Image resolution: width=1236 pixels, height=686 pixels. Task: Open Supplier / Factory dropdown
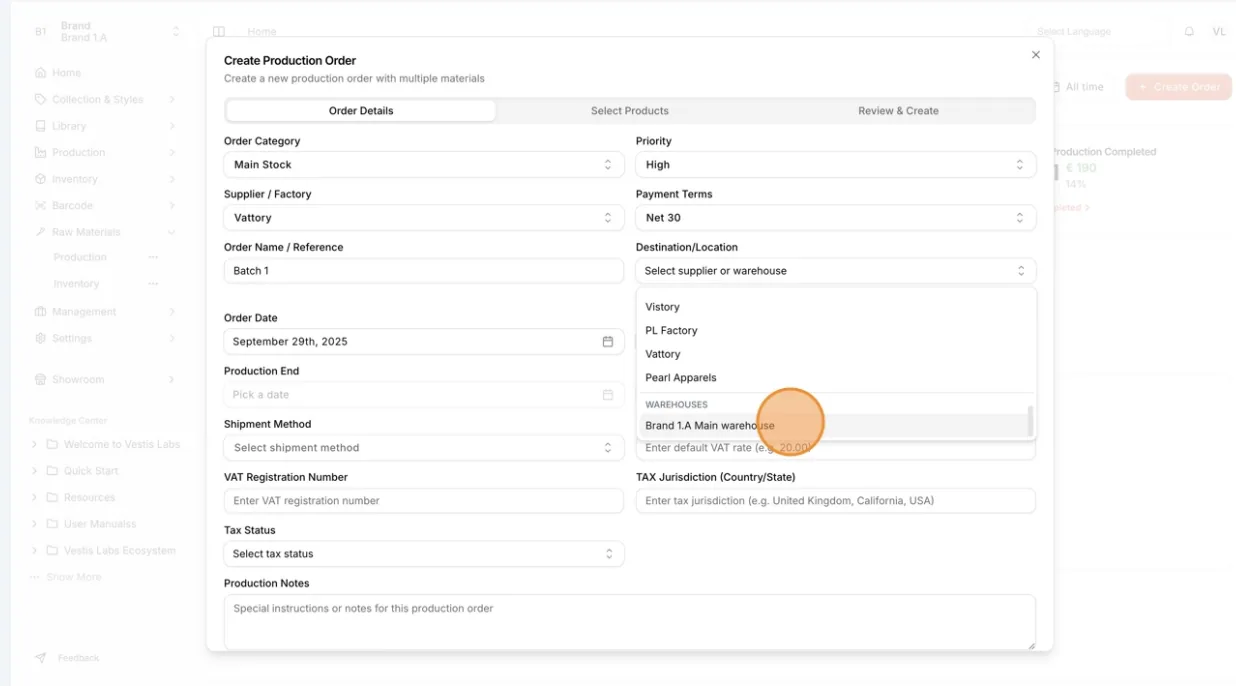point(424,218)
